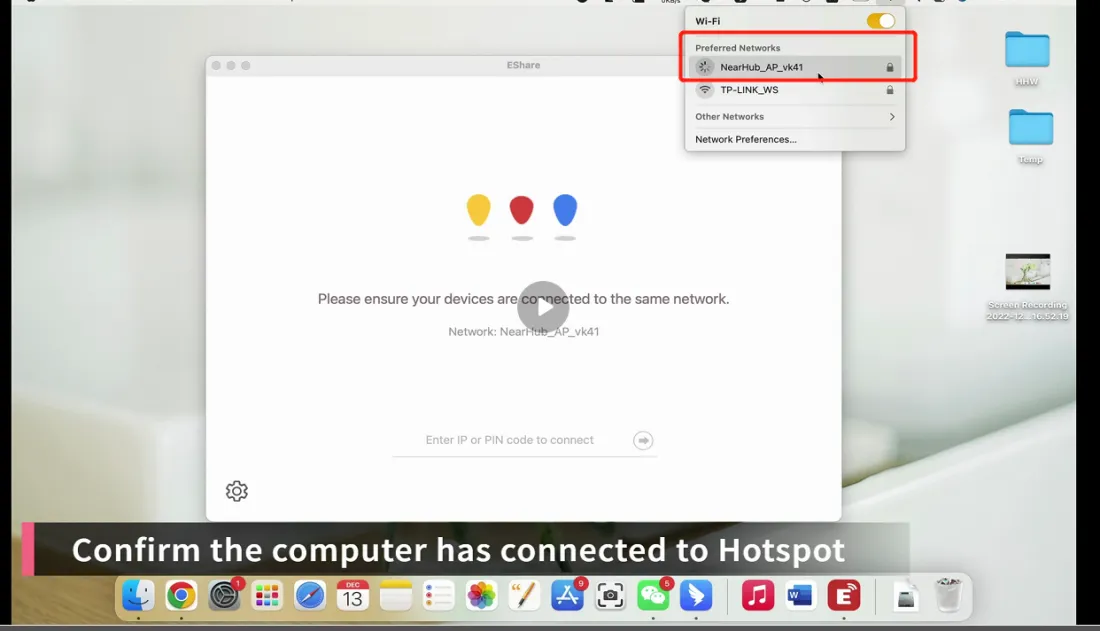Connect to the TP-LINK_WS network
The image size is (1100, 631).
795,90
